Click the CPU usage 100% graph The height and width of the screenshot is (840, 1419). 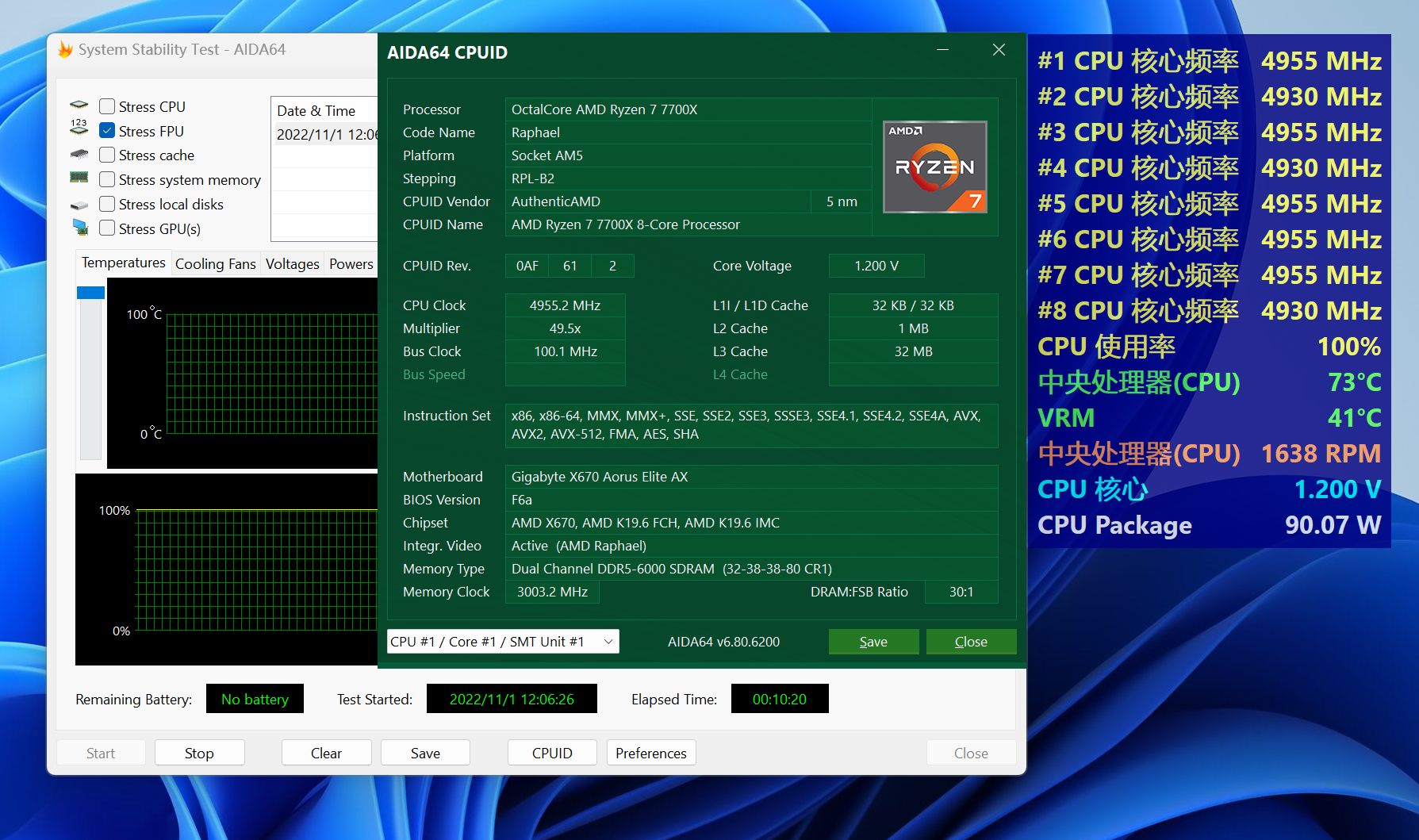pyautogui.click(x=226, y=570)
